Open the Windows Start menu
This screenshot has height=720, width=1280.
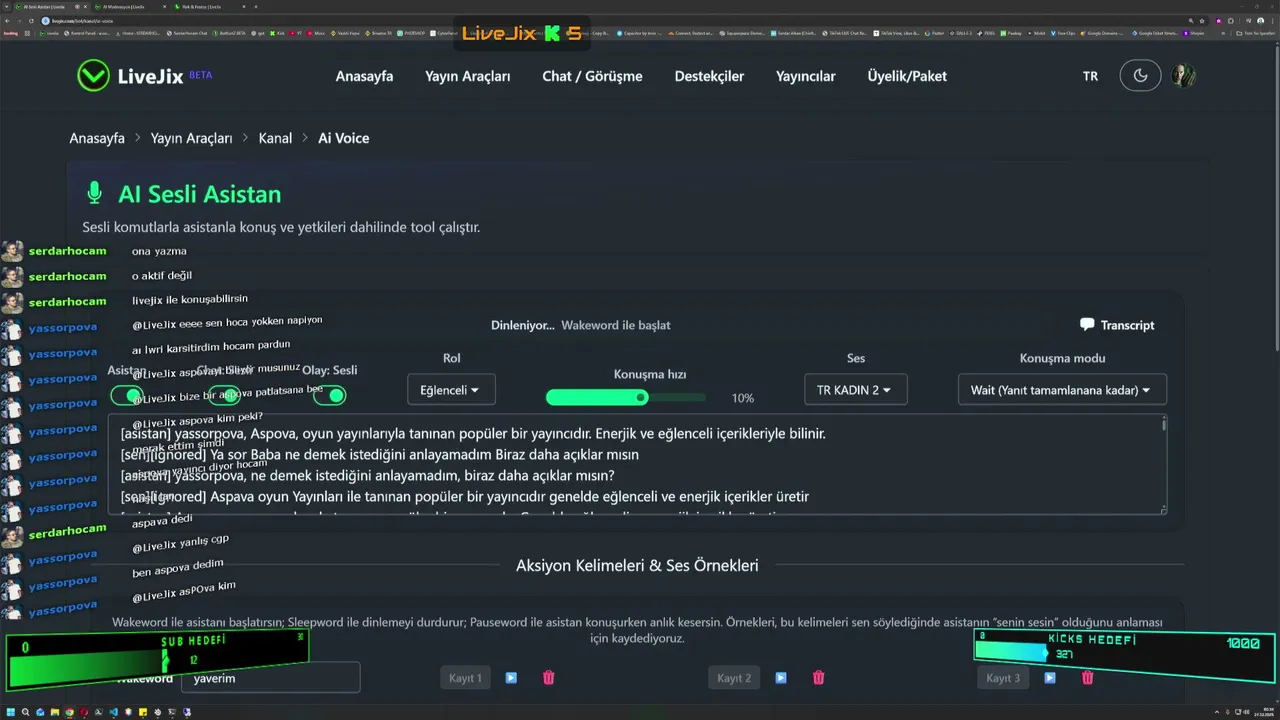click(10, 712)
